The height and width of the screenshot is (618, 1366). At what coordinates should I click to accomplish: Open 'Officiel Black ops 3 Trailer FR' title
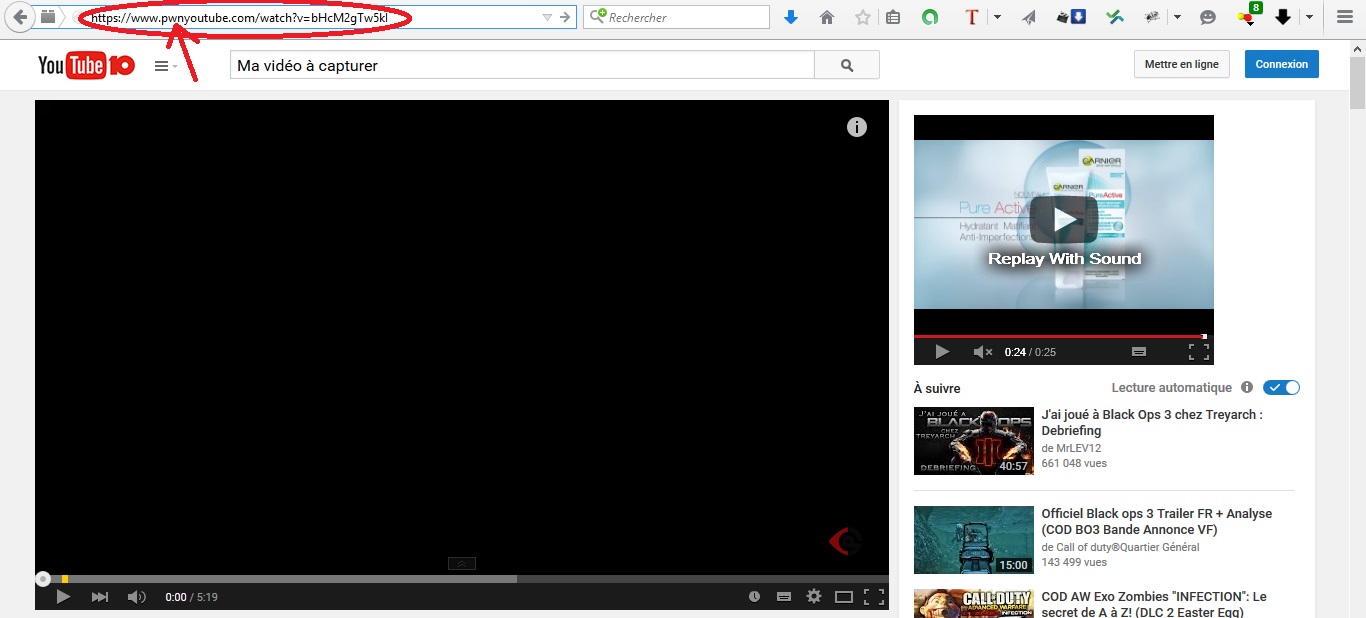(1157, 521)
